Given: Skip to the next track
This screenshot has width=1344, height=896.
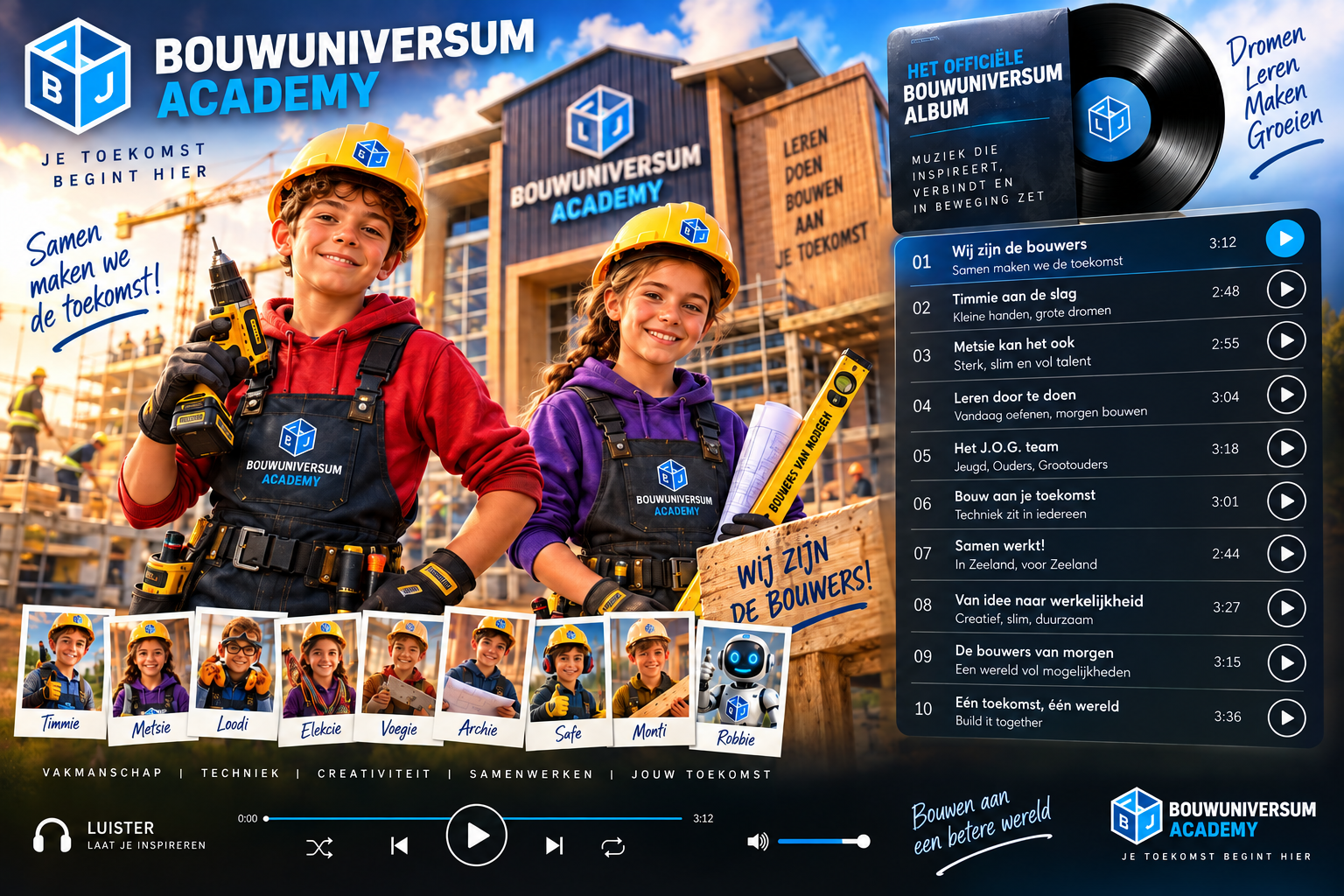Looking at the screenshot, I should click(555, 845).
